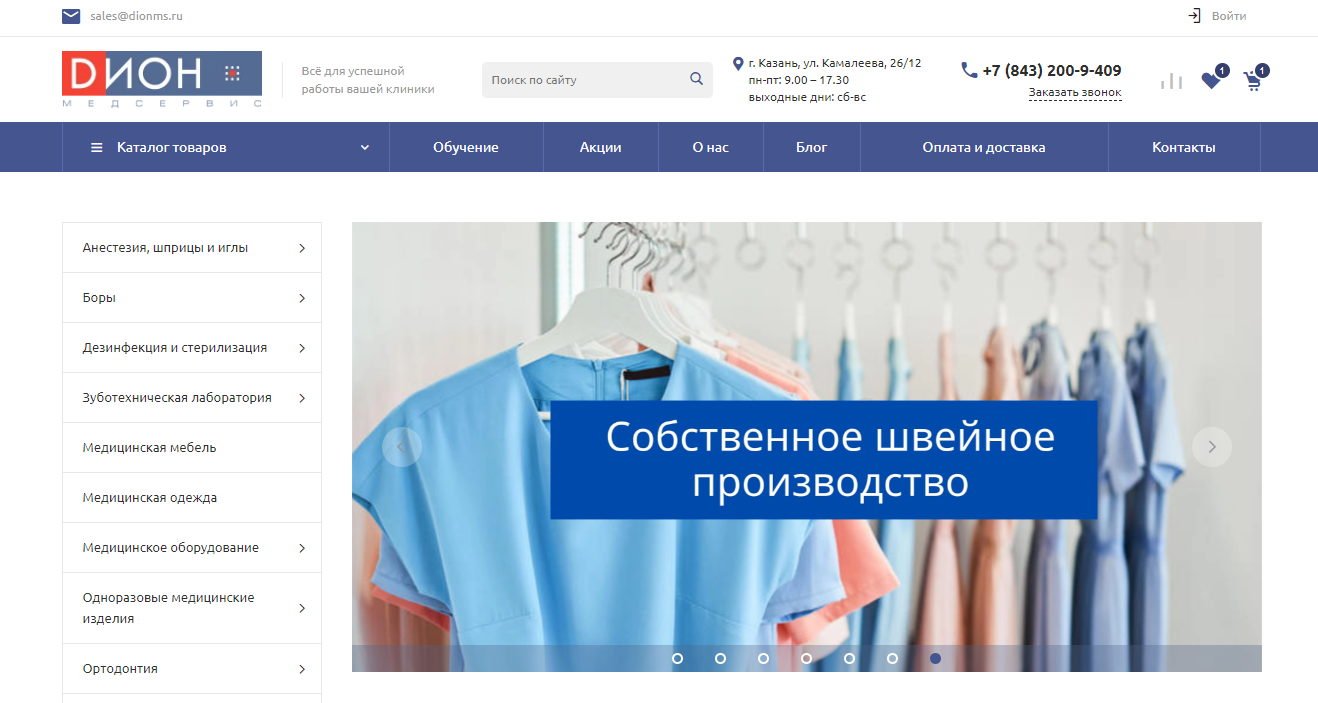Click phone number +7 (843) 200-9-409

1052,70
